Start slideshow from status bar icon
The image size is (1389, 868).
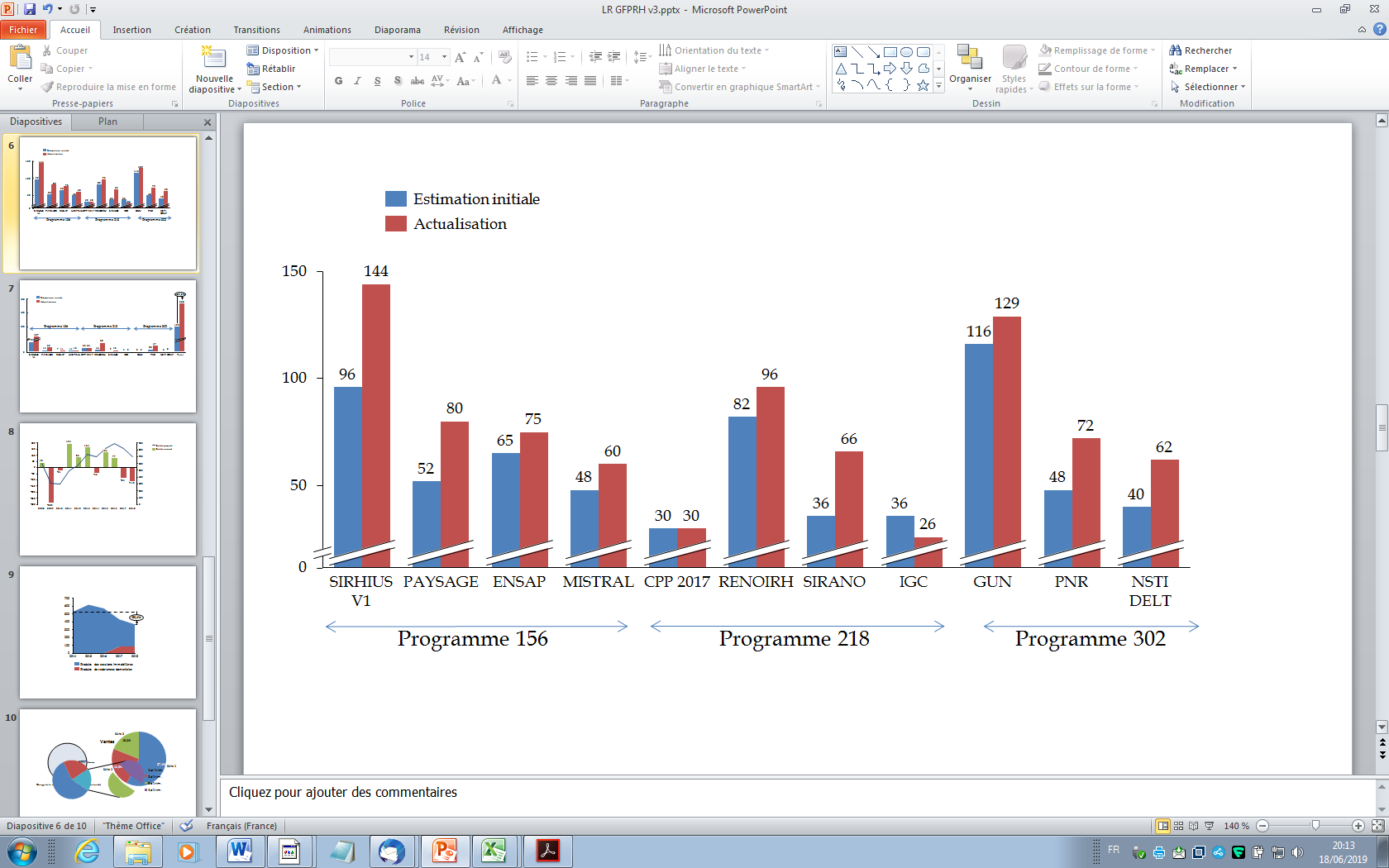pos(1210,826)
